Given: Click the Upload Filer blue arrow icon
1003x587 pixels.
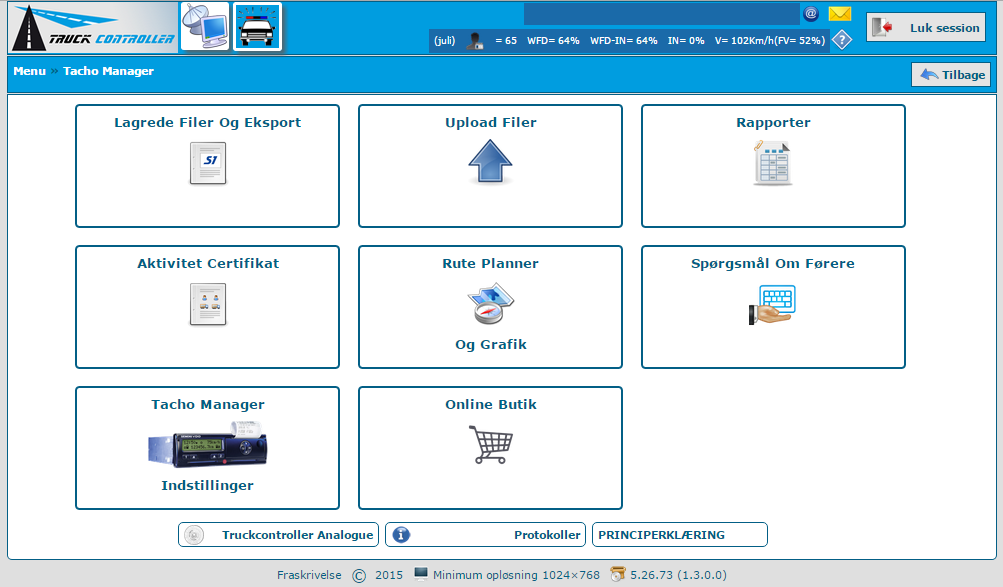Looking at the screenshot, I should (x=490, y=162).
